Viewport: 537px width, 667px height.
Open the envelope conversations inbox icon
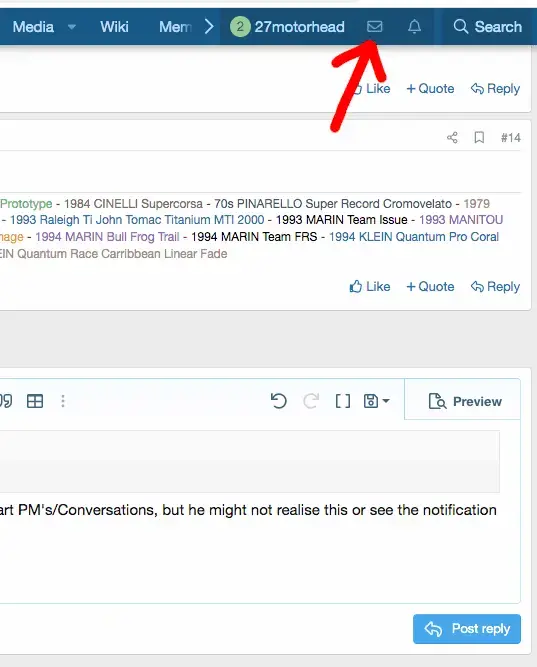[x=374, y=27]
